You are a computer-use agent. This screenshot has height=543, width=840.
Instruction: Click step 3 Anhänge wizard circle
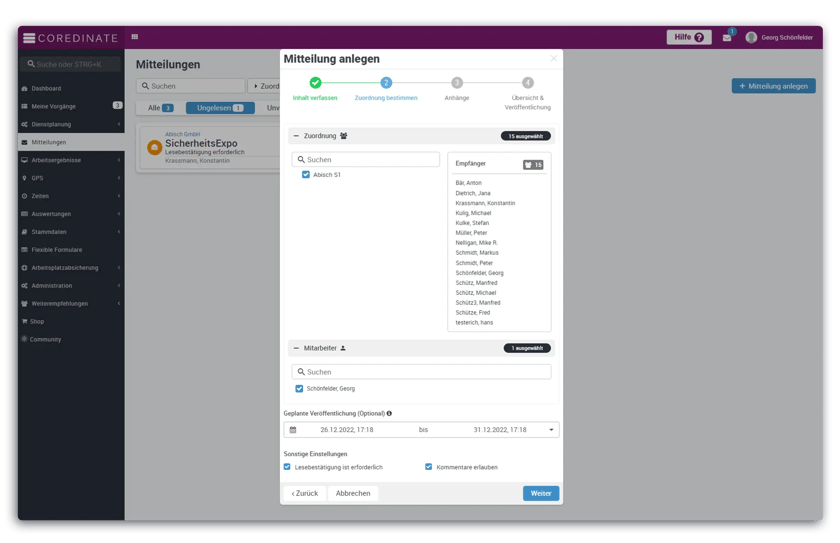point(456,83)
